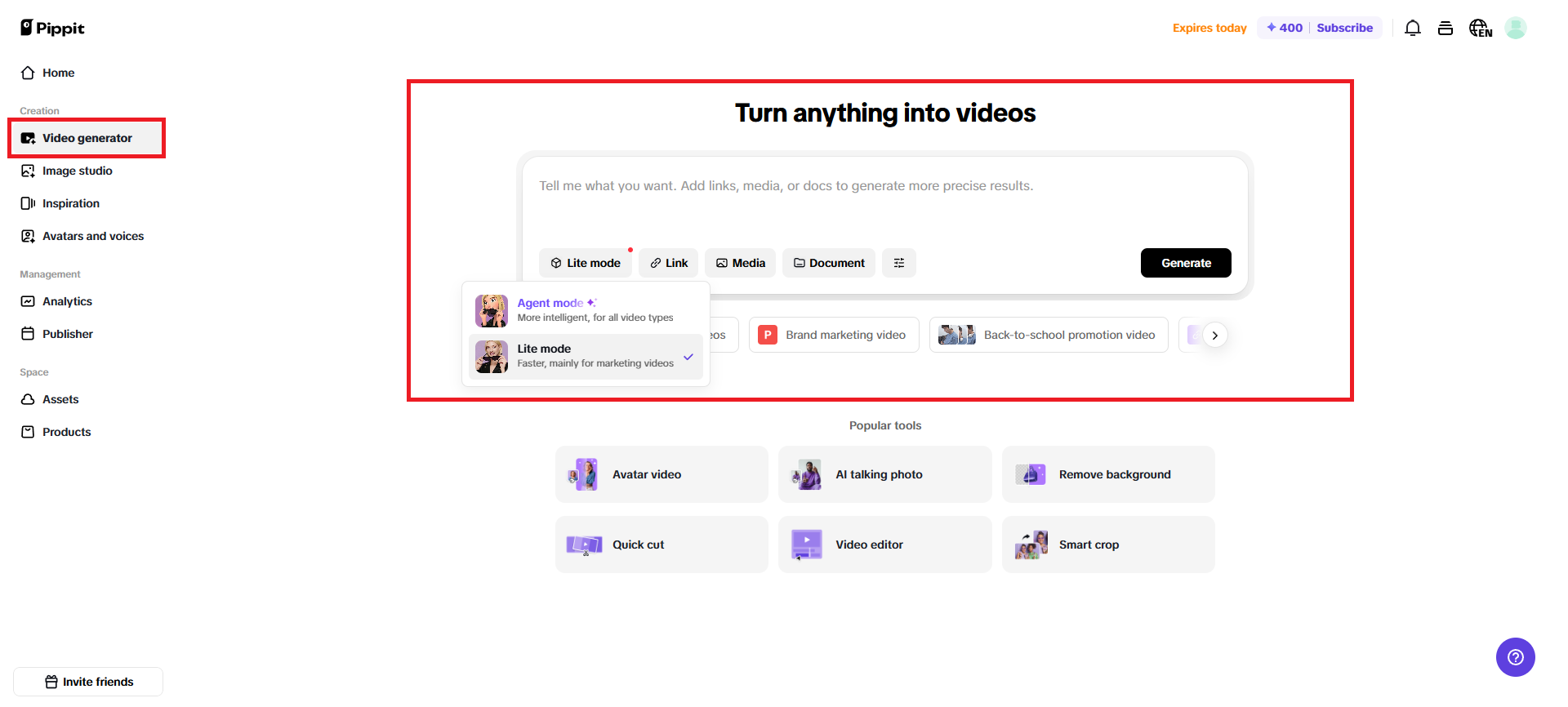Viewport: 1568px width, 707px height.
Task: Click the Link attachment button
Action: [x=668, y=263]
